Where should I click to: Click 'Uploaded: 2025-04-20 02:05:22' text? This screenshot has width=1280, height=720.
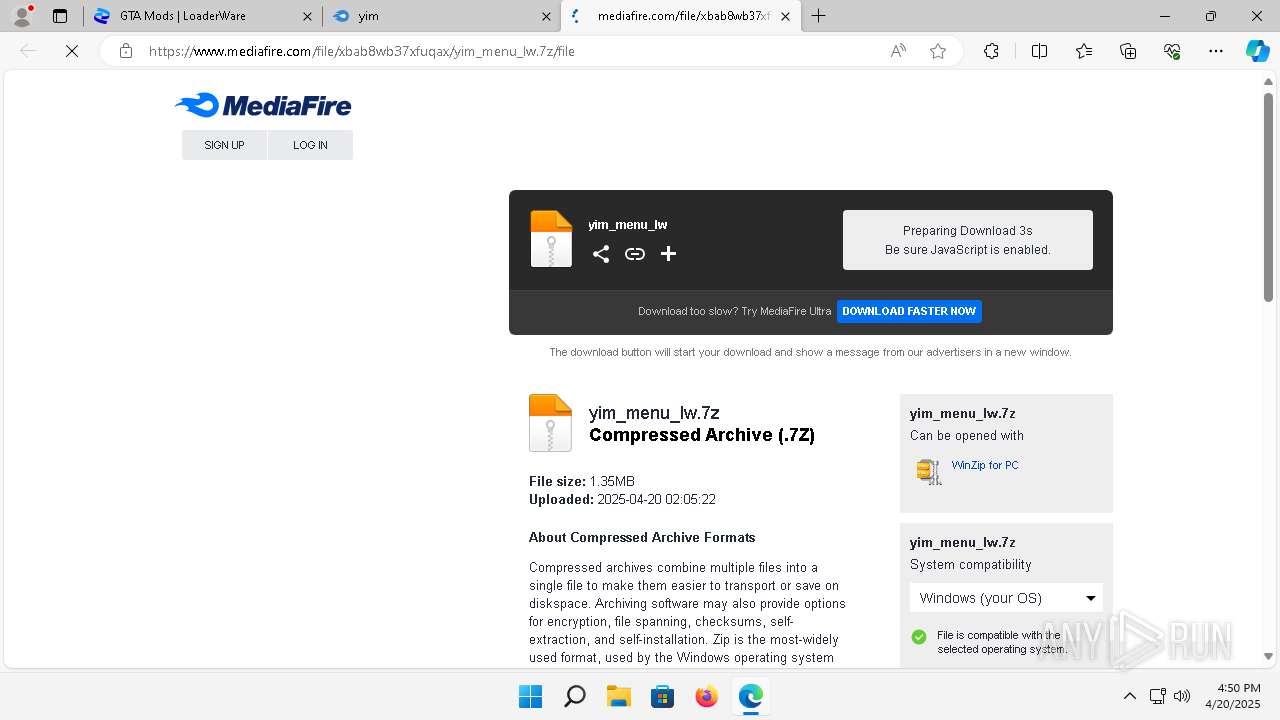622,499
